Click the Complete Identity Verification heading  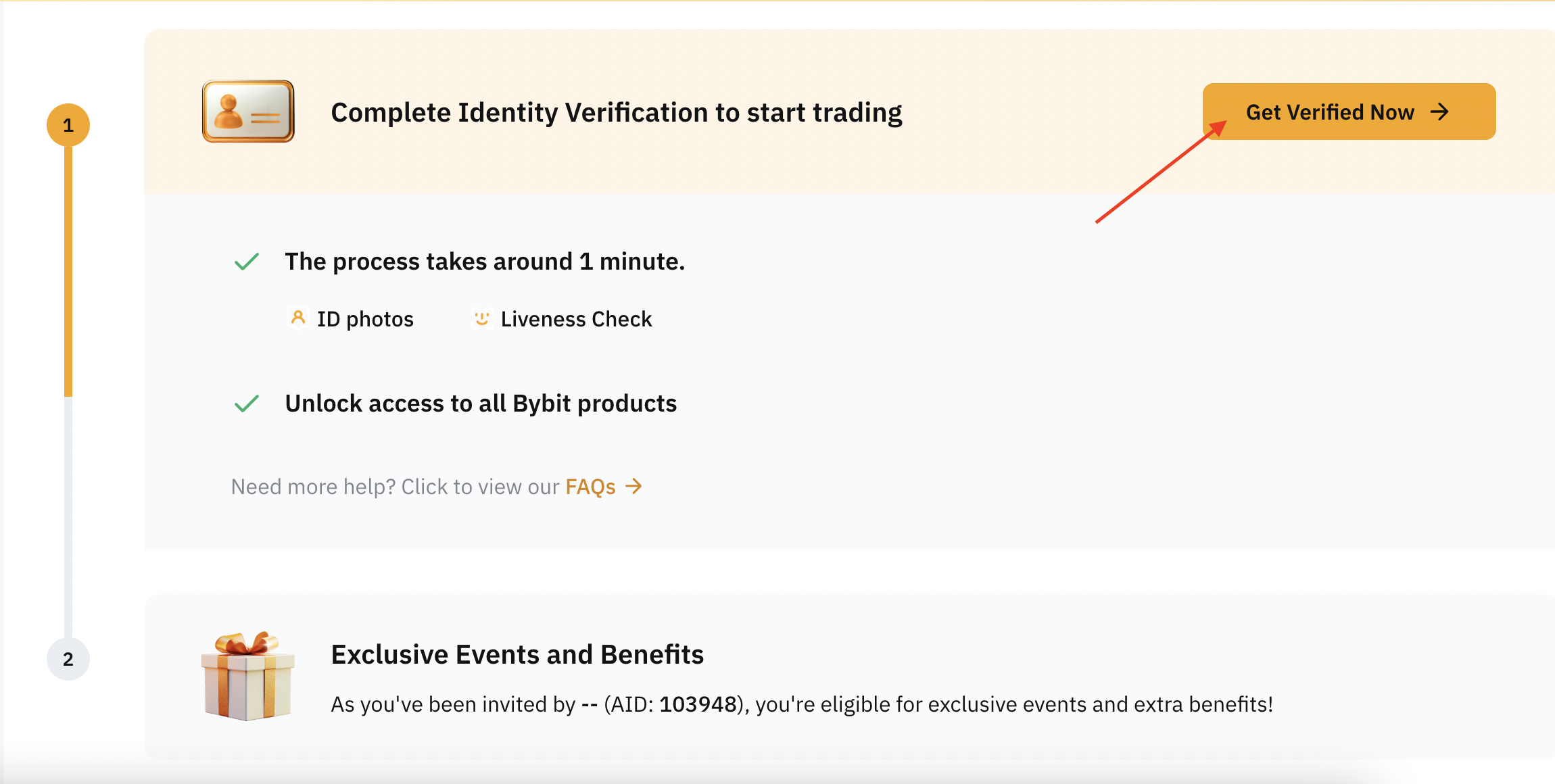[617, 112]
